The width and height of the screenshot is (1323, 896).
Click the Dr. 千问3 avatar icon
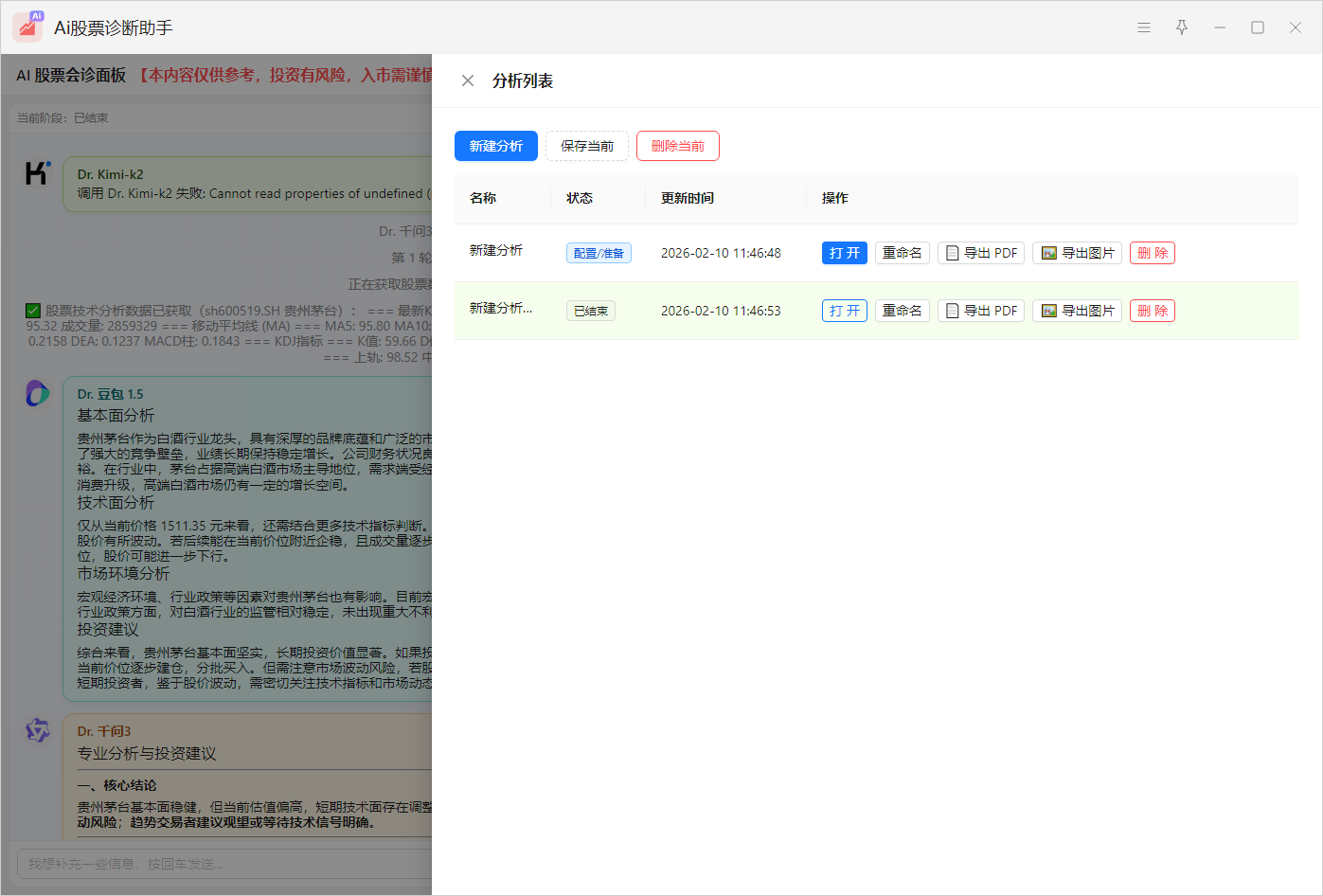(37, 730)
